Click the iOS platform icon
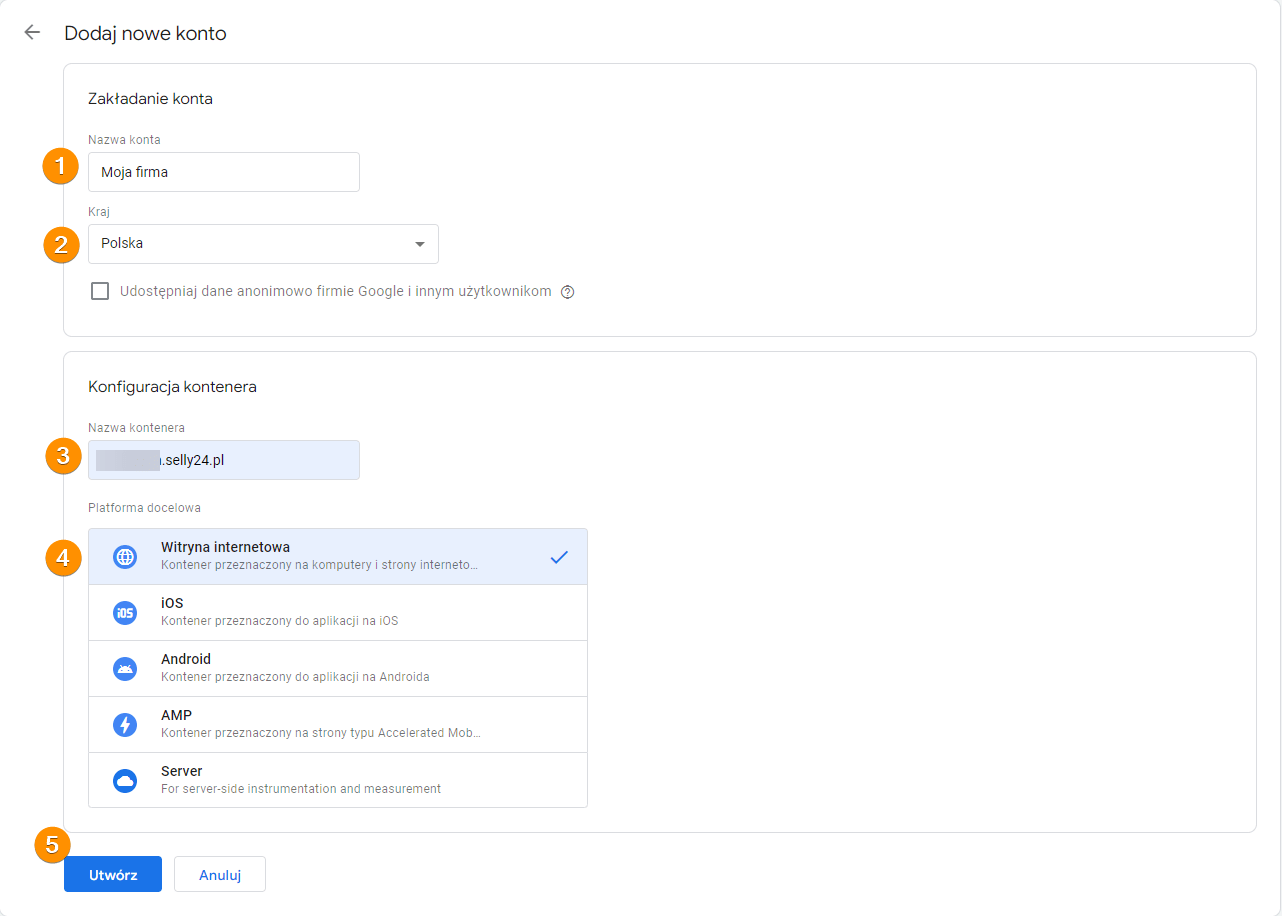The height and width of the screenshot is (916, 1282). tap(125, 613)
